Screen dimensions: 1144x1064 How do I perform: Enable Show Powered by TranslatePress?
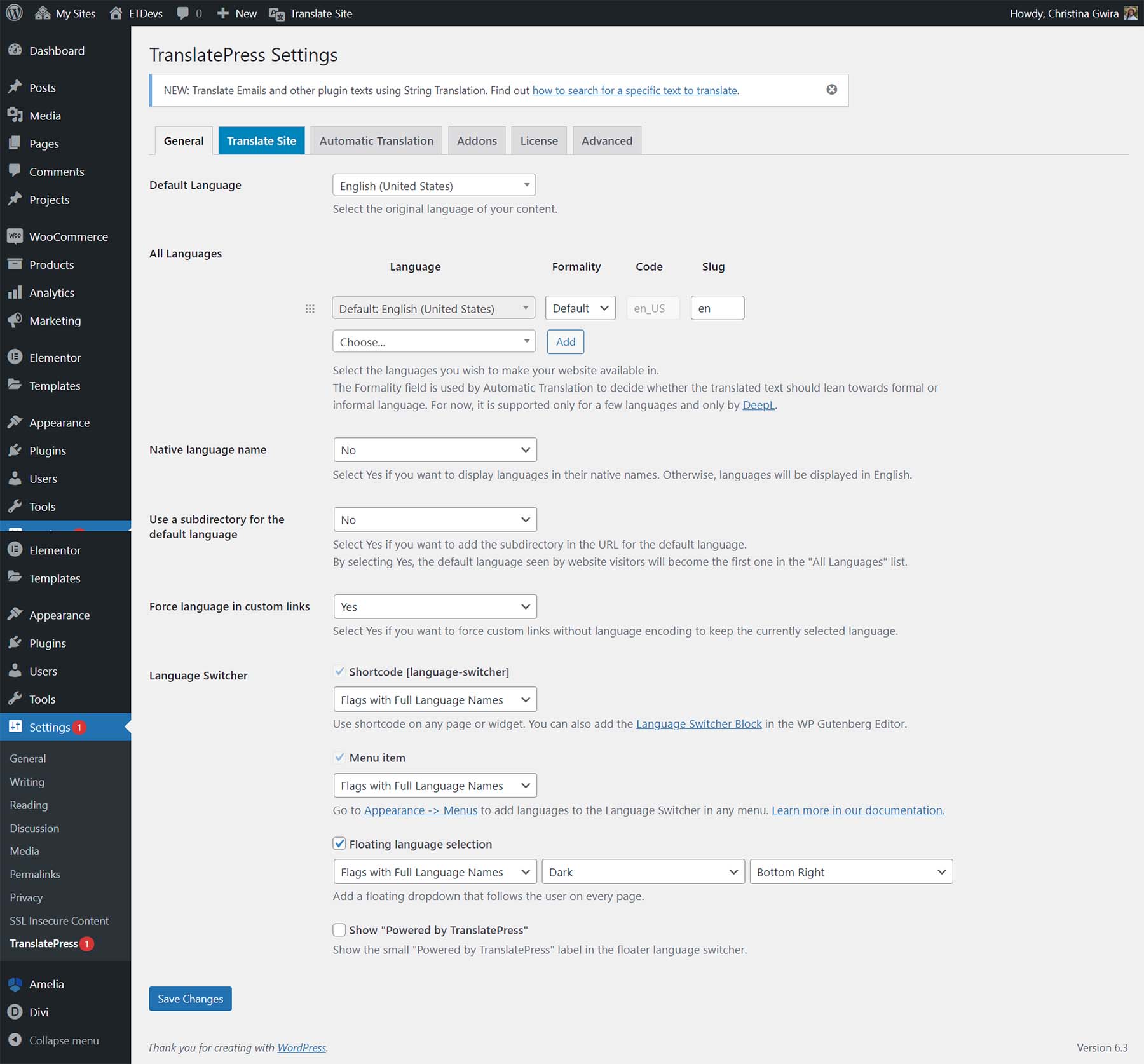(x=339, y=930)
